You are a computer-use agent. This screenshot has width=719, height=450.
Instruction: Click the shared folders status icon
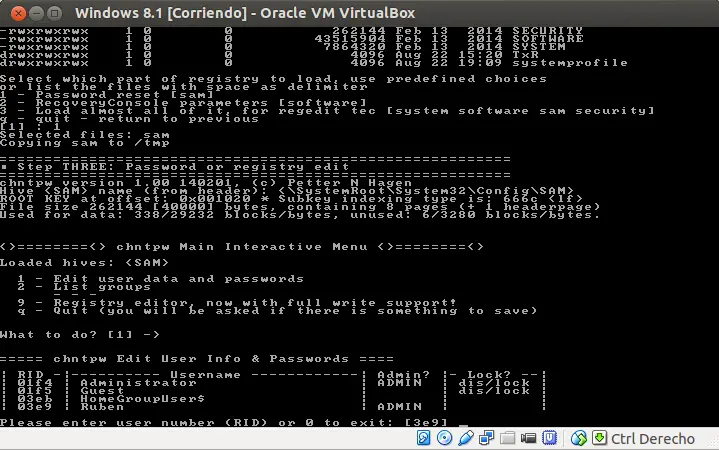click(507, 438)
